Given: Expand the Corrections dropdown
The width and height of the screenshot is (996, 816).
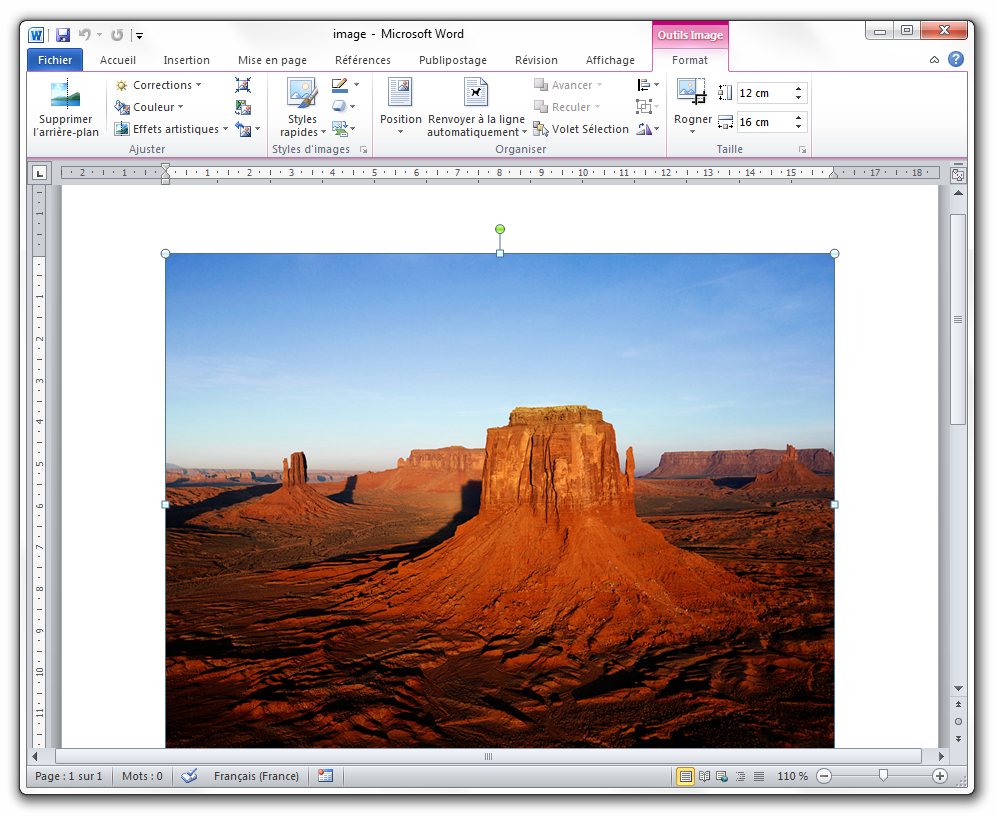Looking at the screenshot, I should (160, 85).
